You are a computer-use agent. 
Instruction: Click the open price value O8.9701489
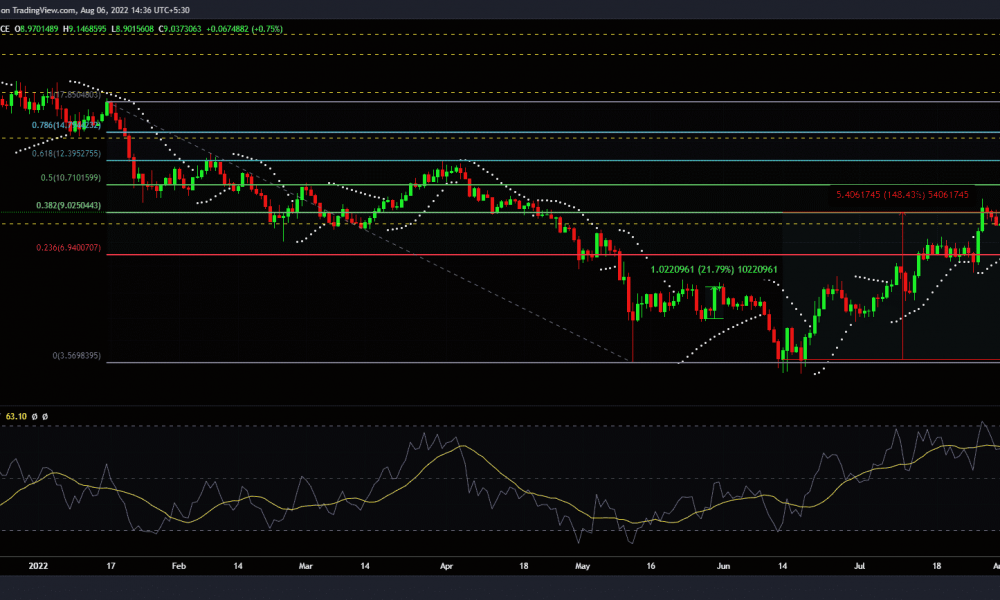click(36, 29)
